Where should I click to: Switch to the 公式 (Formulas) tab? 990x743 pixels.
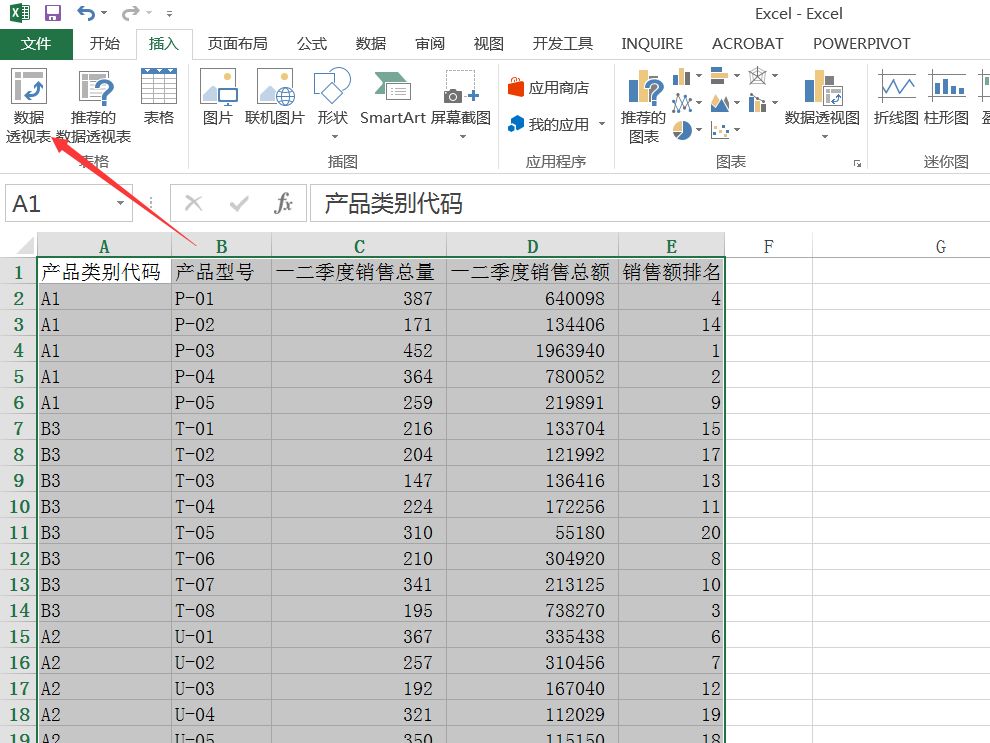pyautogui.click(x=311, y=44)
